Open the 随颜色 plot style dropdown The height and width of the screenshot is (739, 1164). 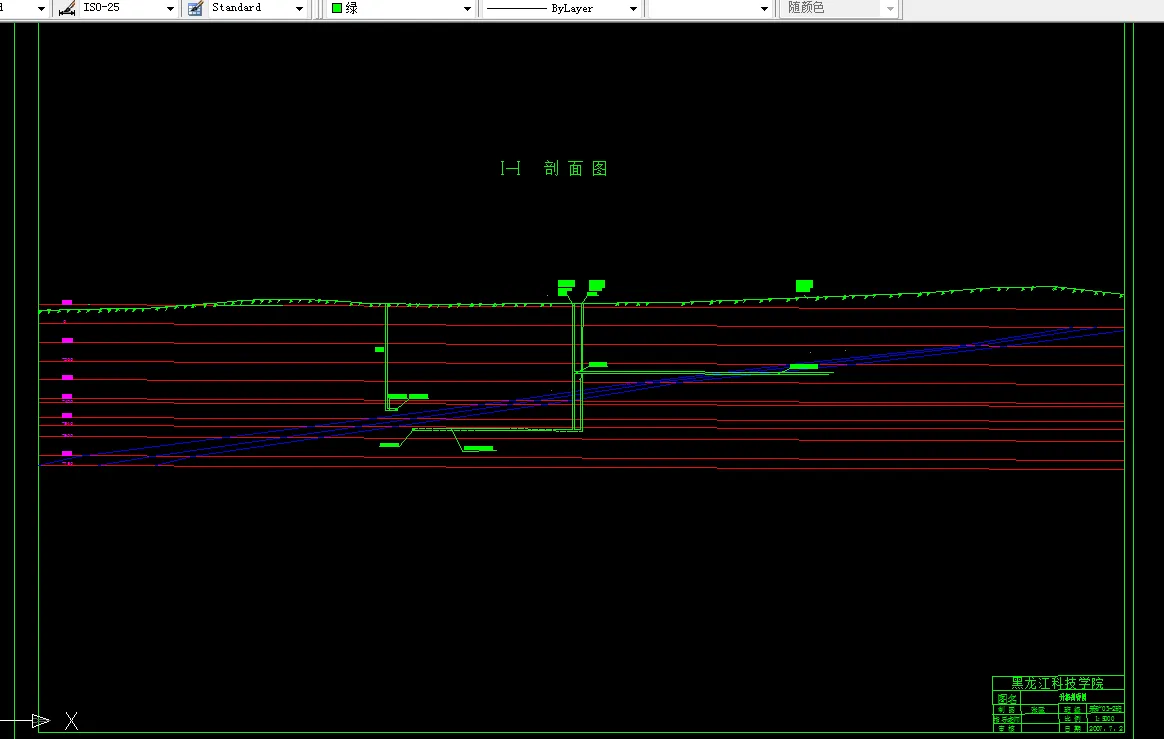890,9
